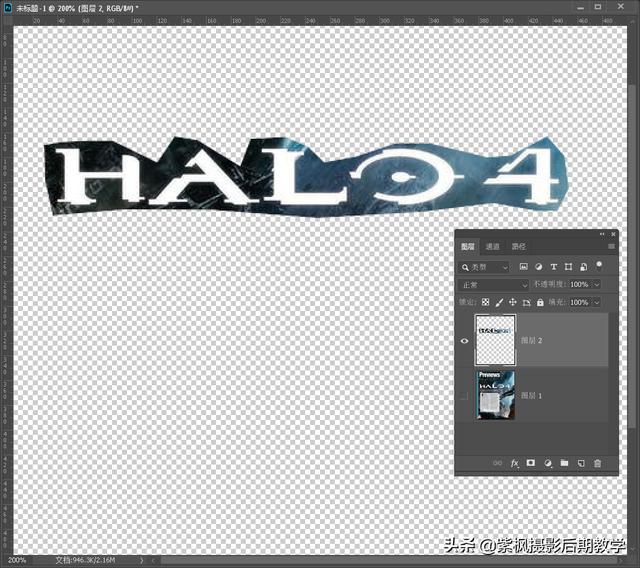The height and width of the screenshot is (568, 640).
Task: Lock image pixels with brush icon
Action: 499,302
